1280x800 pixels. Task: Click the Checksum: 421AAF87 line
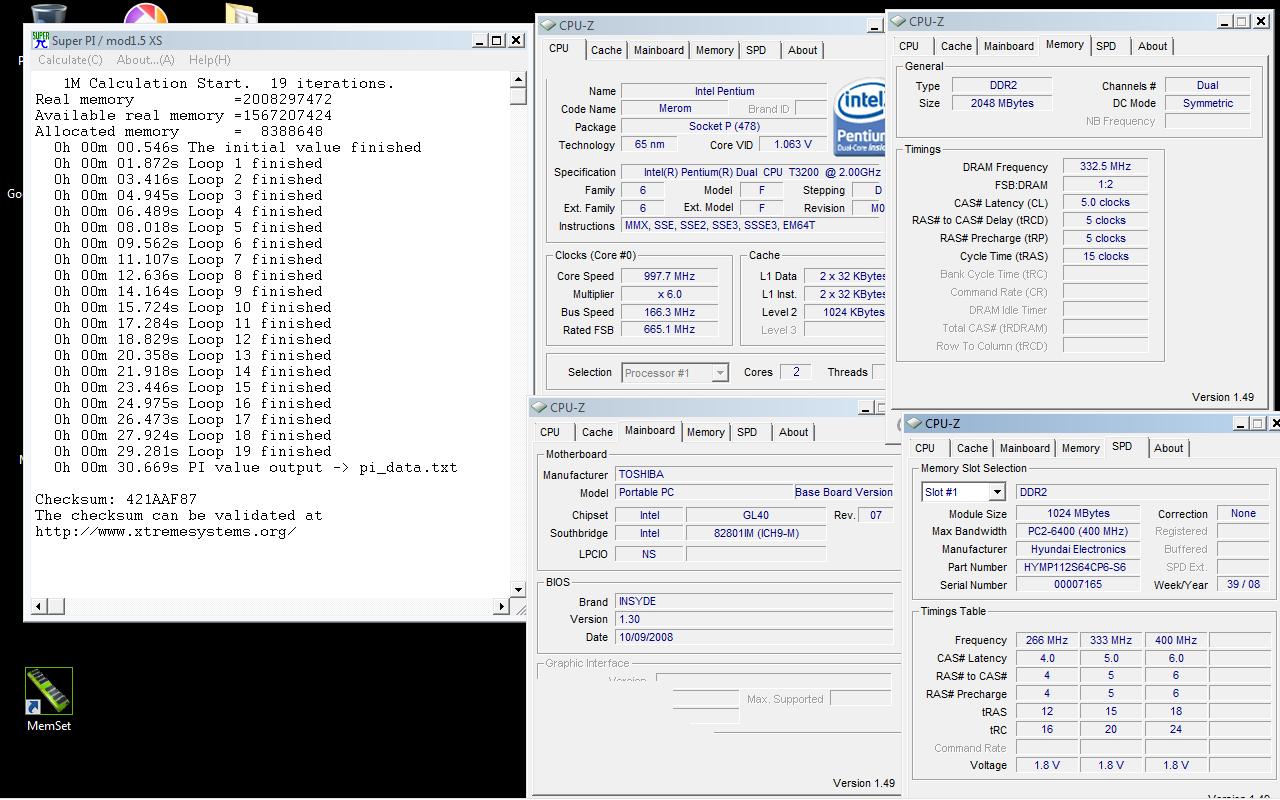pyautogui.click(x=116, y=499)
